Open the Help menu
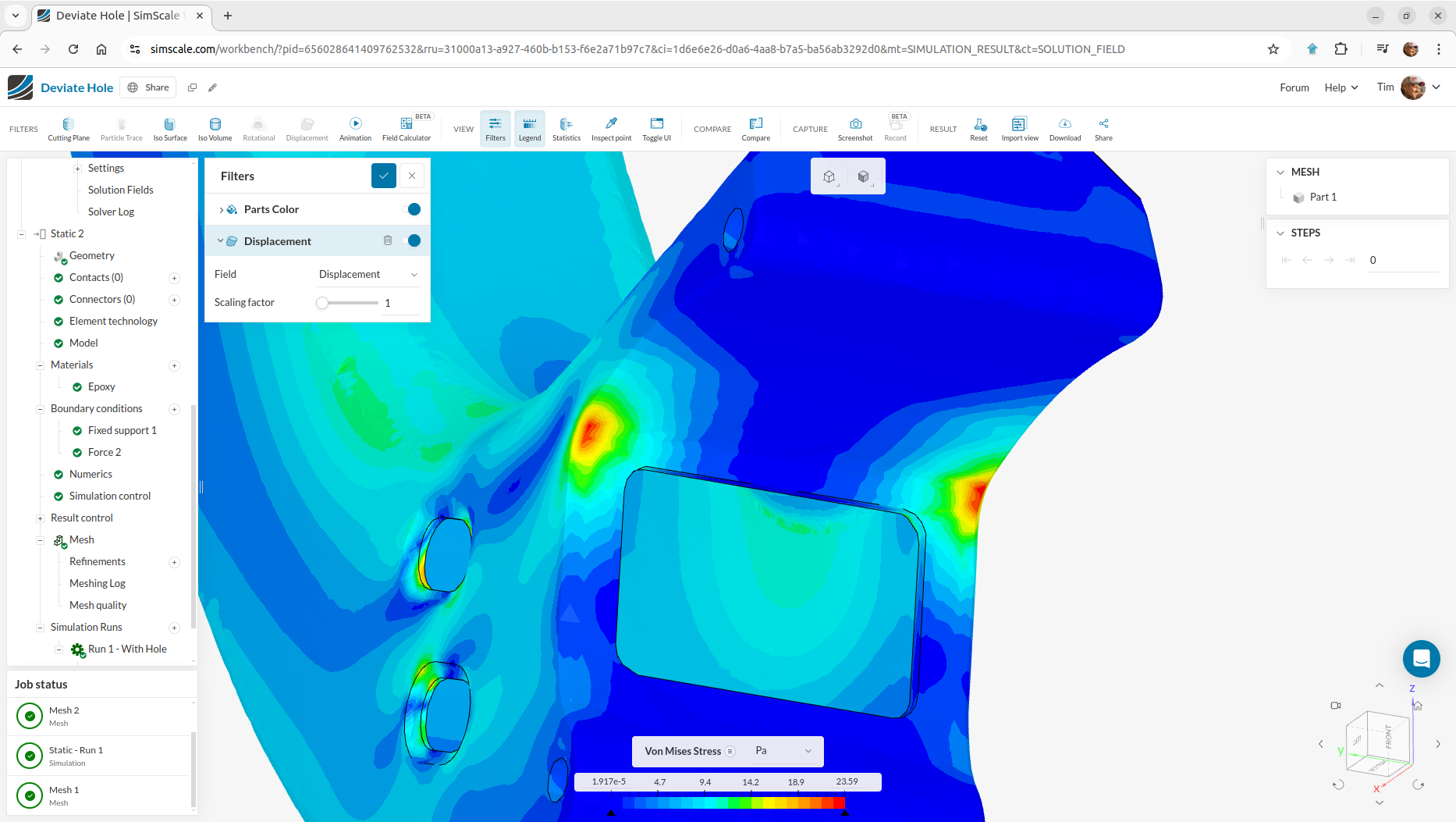 coord(1341,87)
